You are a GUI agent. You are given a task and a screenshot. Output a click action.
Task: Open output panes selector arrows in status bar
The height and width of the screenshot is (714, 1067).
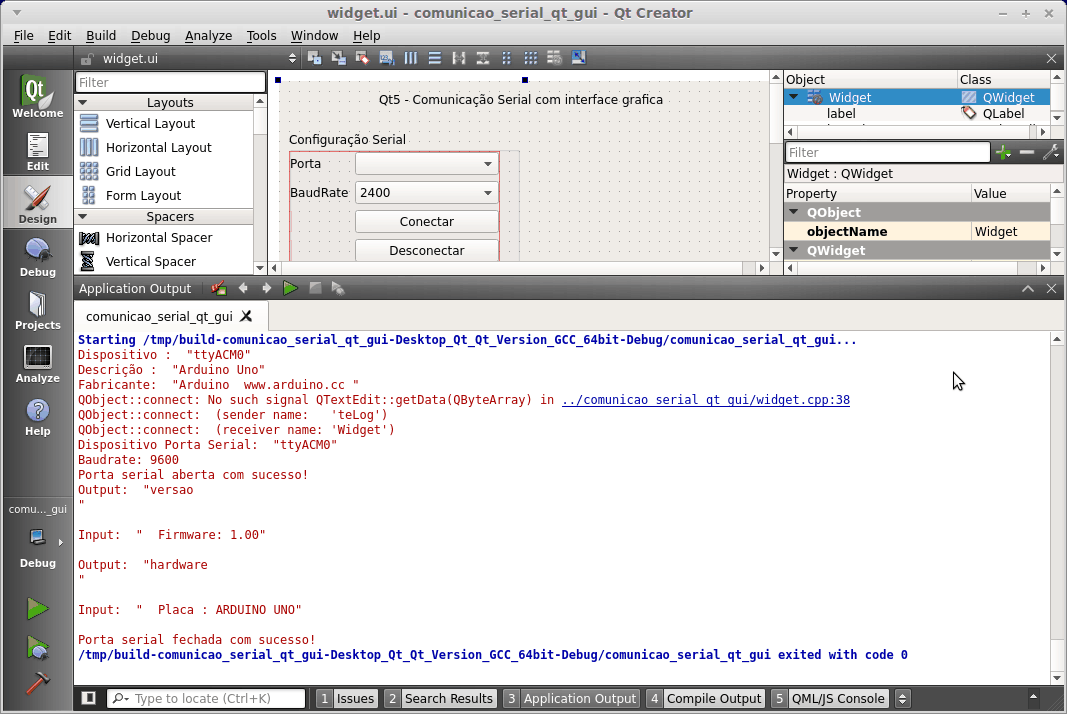tap(902, 698)
